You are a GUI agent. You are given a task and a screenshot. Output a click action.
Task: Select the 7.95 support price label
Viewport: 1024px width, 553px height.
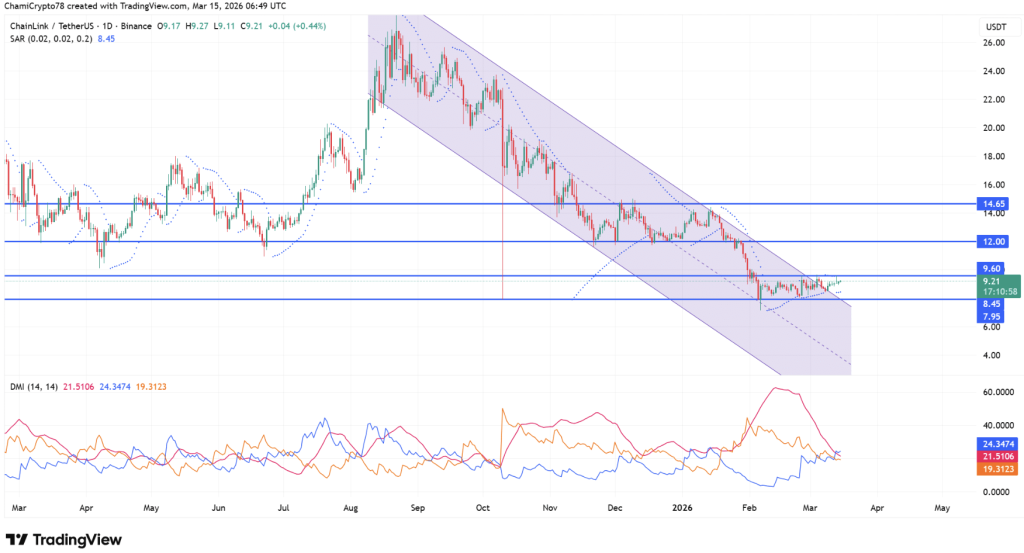point(992,316)
